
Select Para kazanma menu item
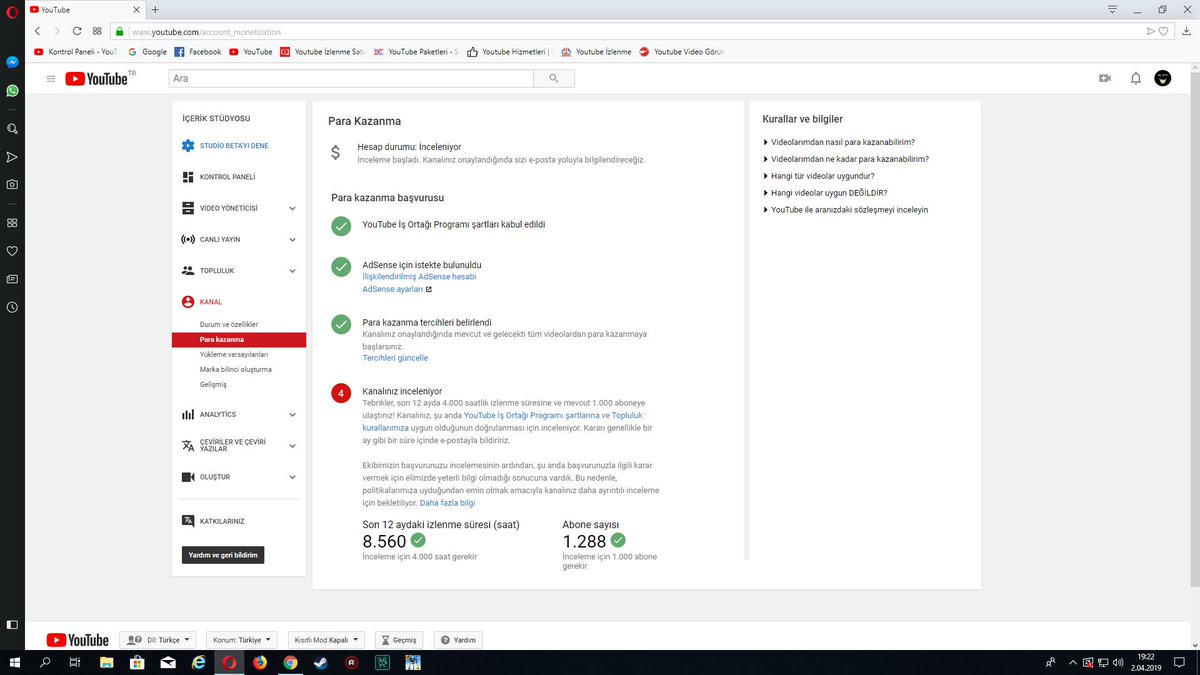click(239, 340)
